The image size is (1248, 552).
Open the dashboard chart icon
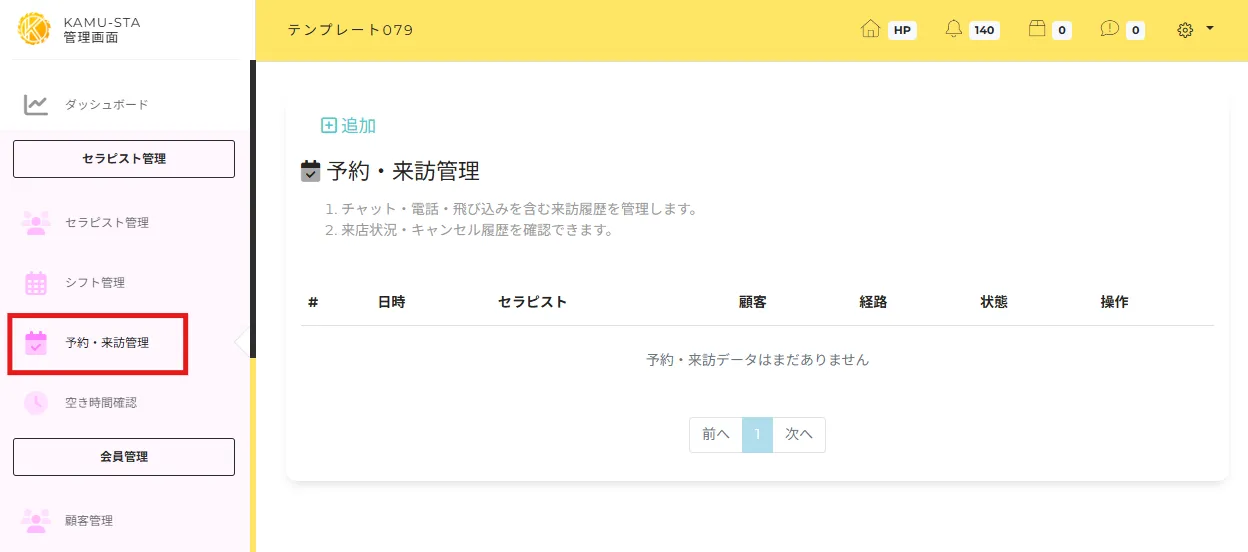[x=36, y=105]
